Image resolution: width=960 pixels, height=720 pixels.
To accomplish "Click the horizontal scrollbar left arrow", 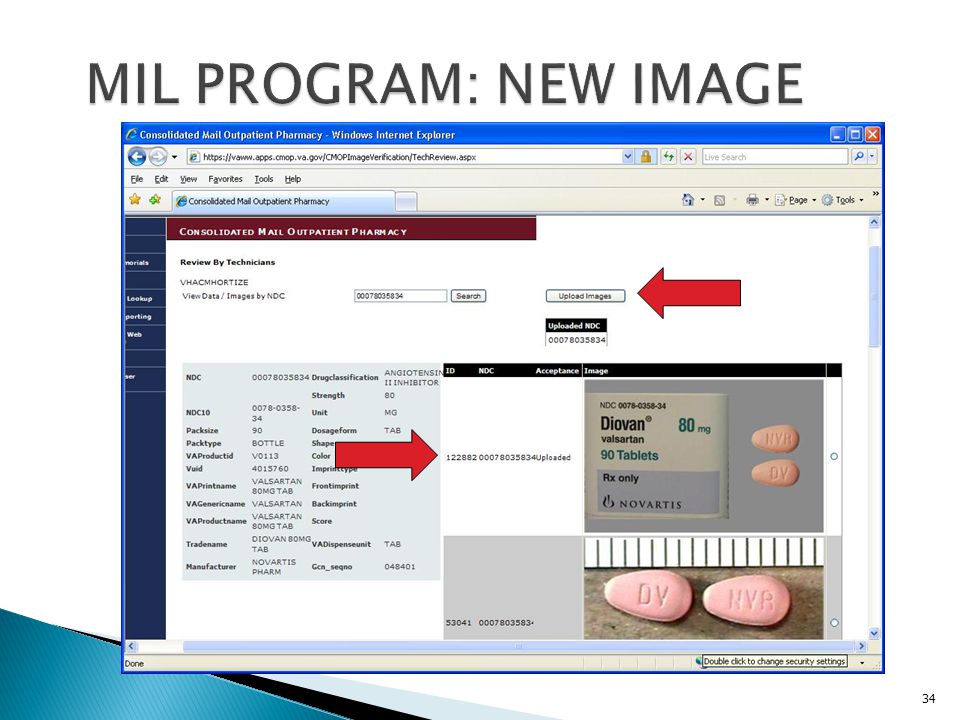I will click(130, 646).
